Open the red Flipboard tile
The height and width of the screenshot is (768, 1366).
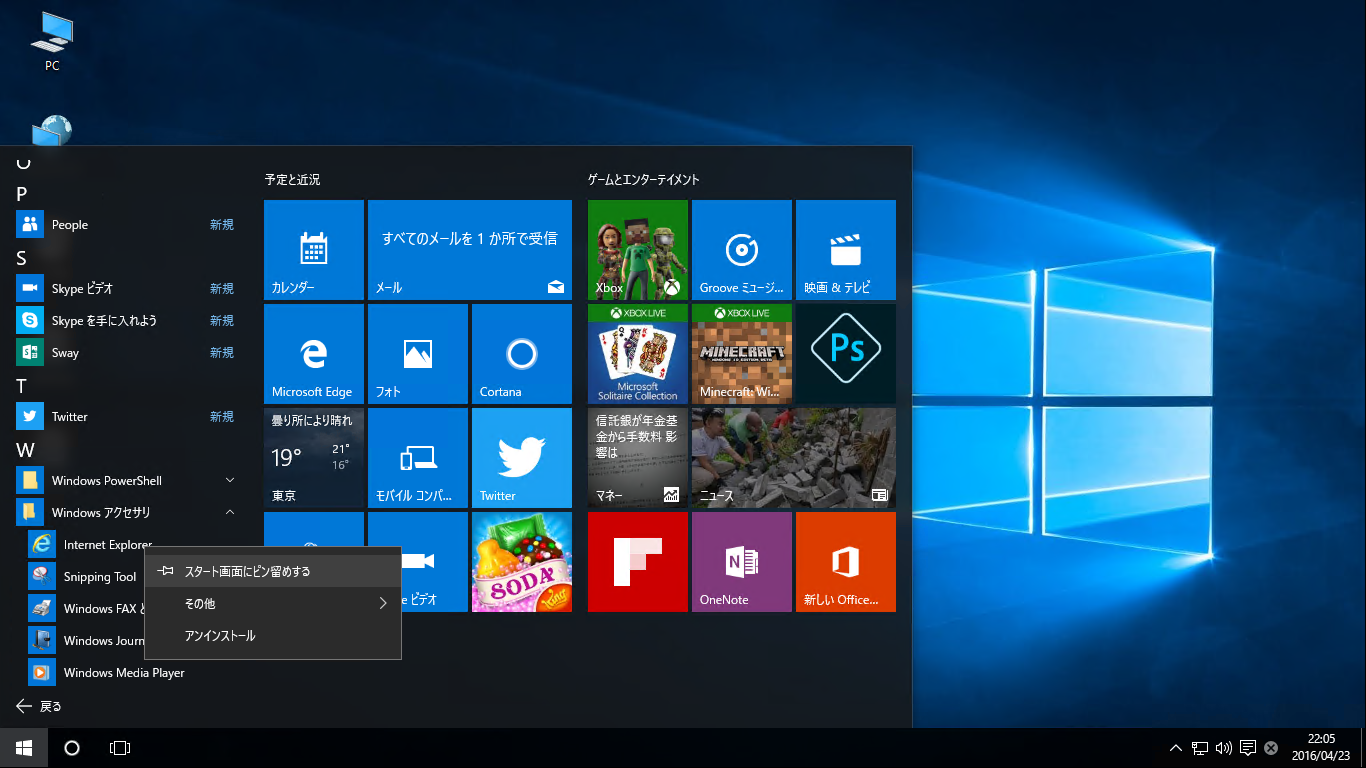(x=638, y=562)
